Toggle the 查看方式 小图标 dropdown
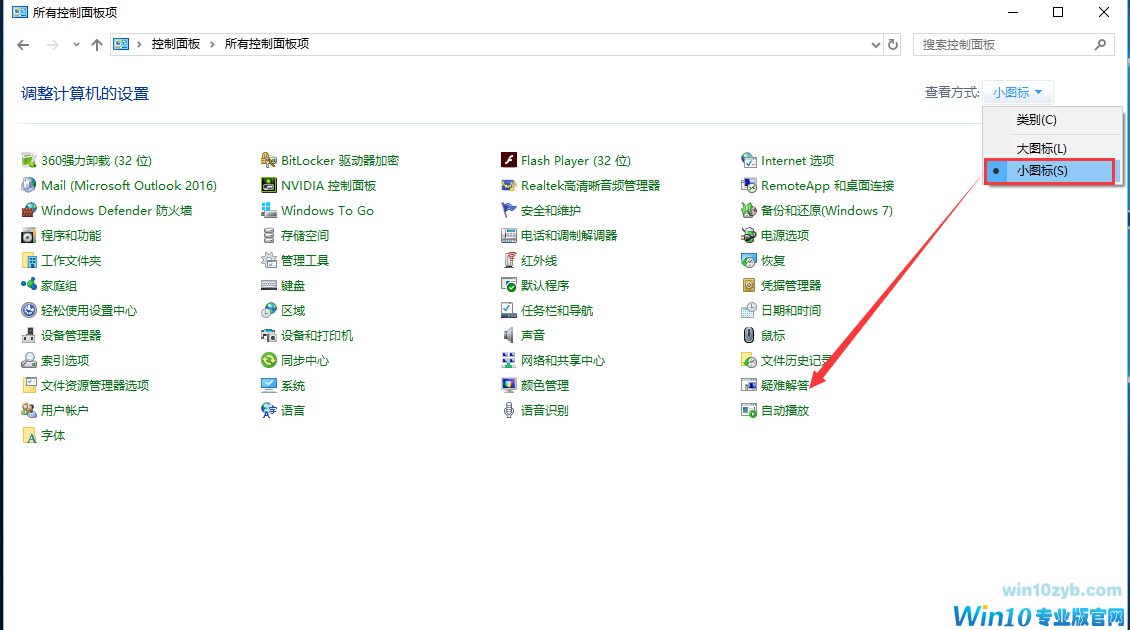Viewport: 1130px width, 630px height. (x=1017, y=92)
